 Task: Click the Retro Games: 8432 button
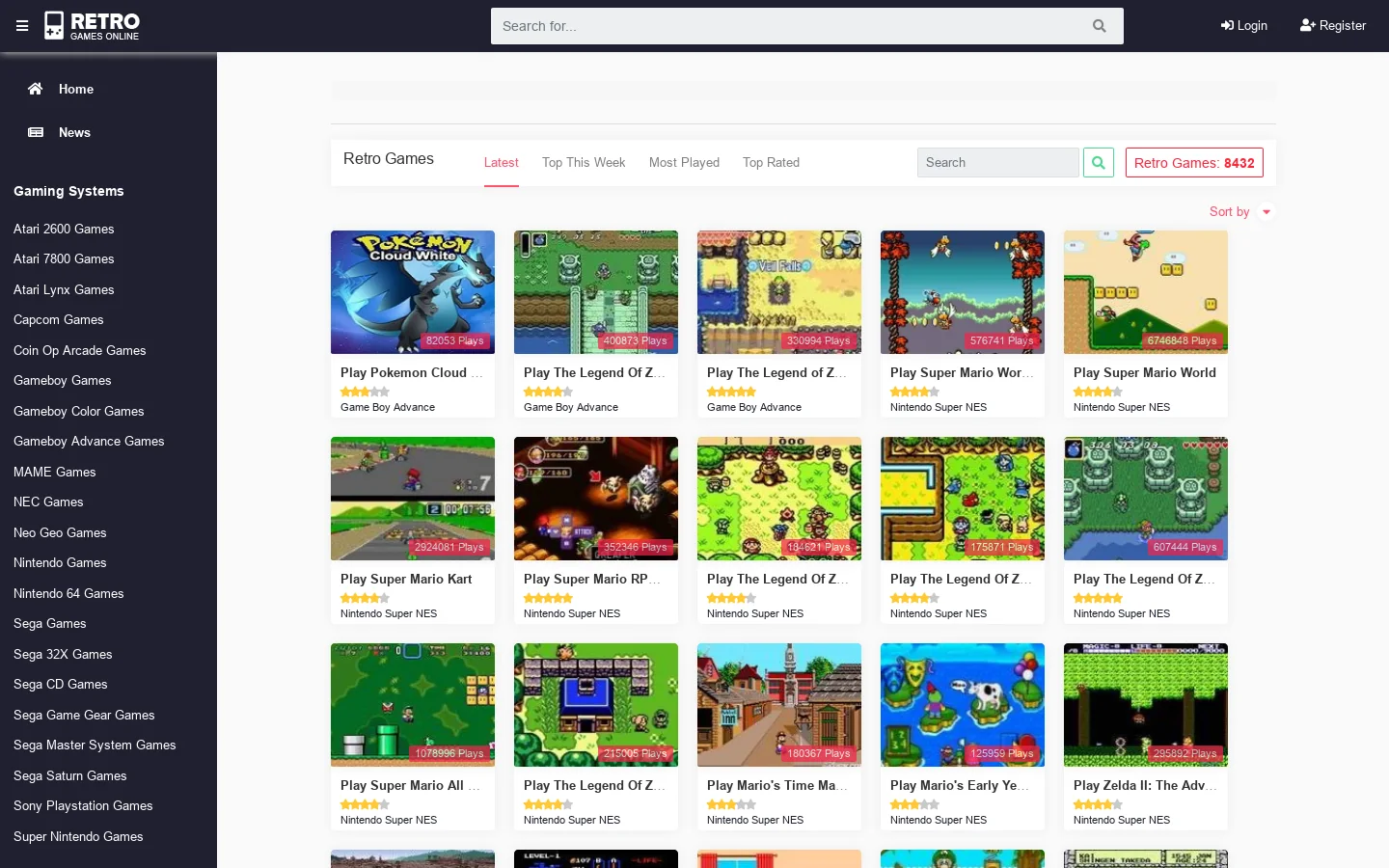tap(1194, 162)
